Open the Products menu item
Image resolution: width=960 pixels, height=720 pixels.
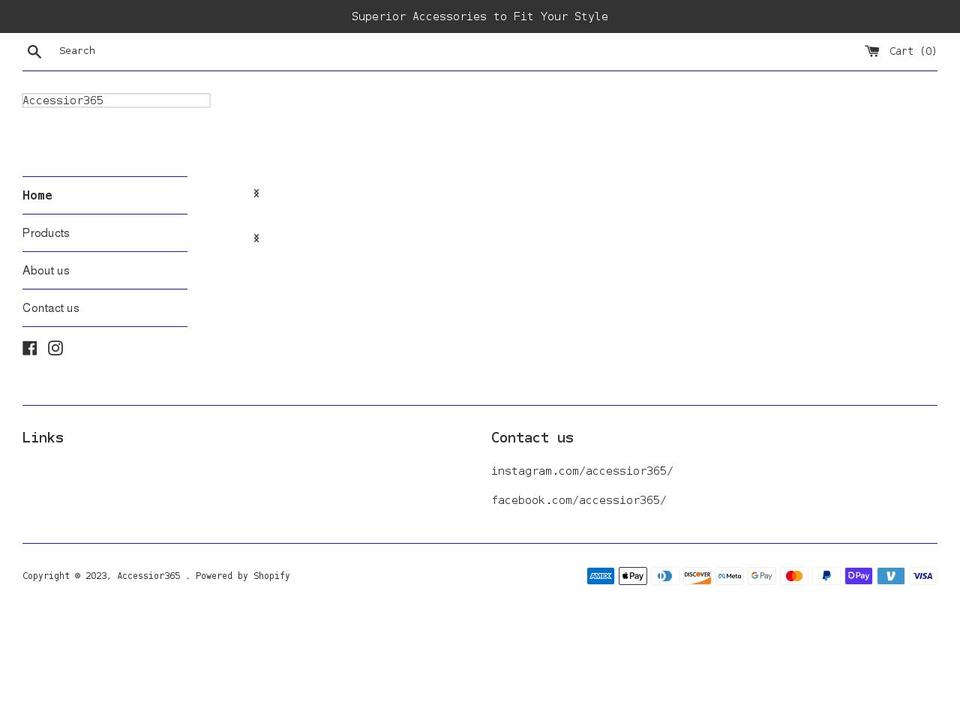coord(46,233)
